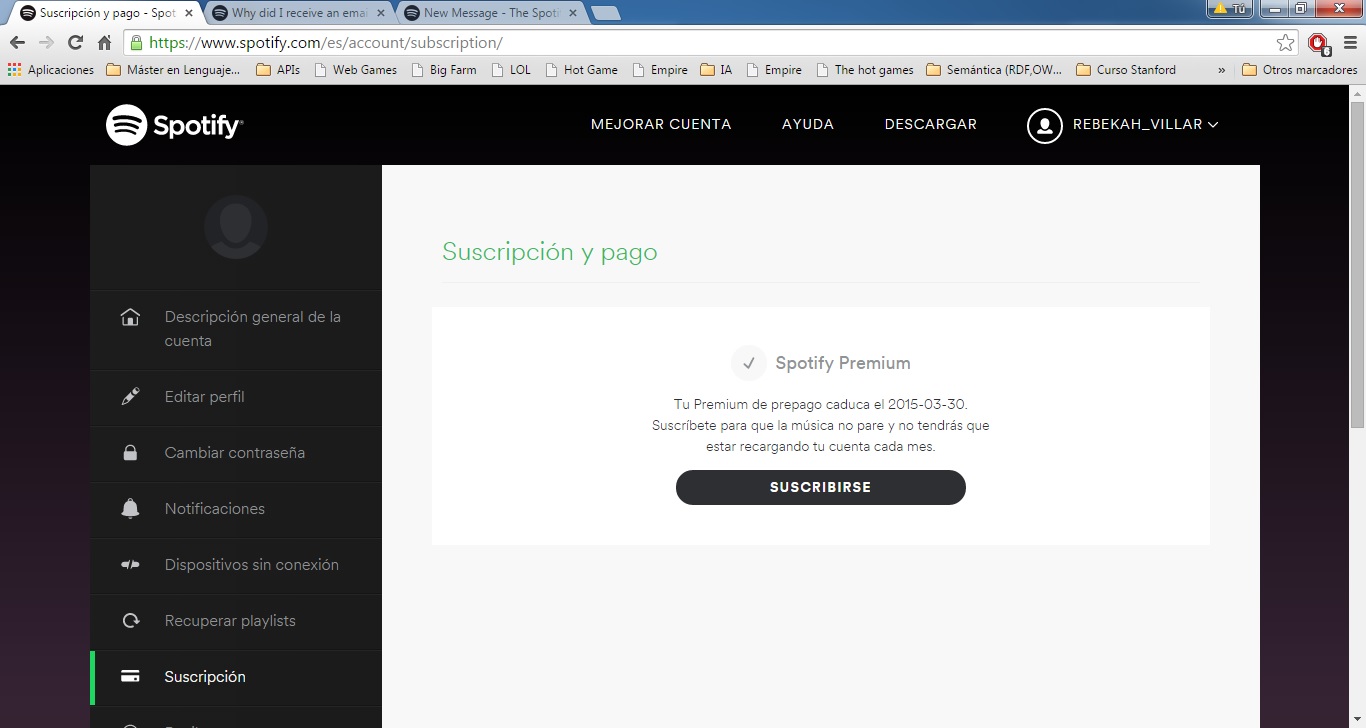The height and width of the screenshot is (728, 1366).
Task: Open a new browser tab
Action: coord(606,13)
